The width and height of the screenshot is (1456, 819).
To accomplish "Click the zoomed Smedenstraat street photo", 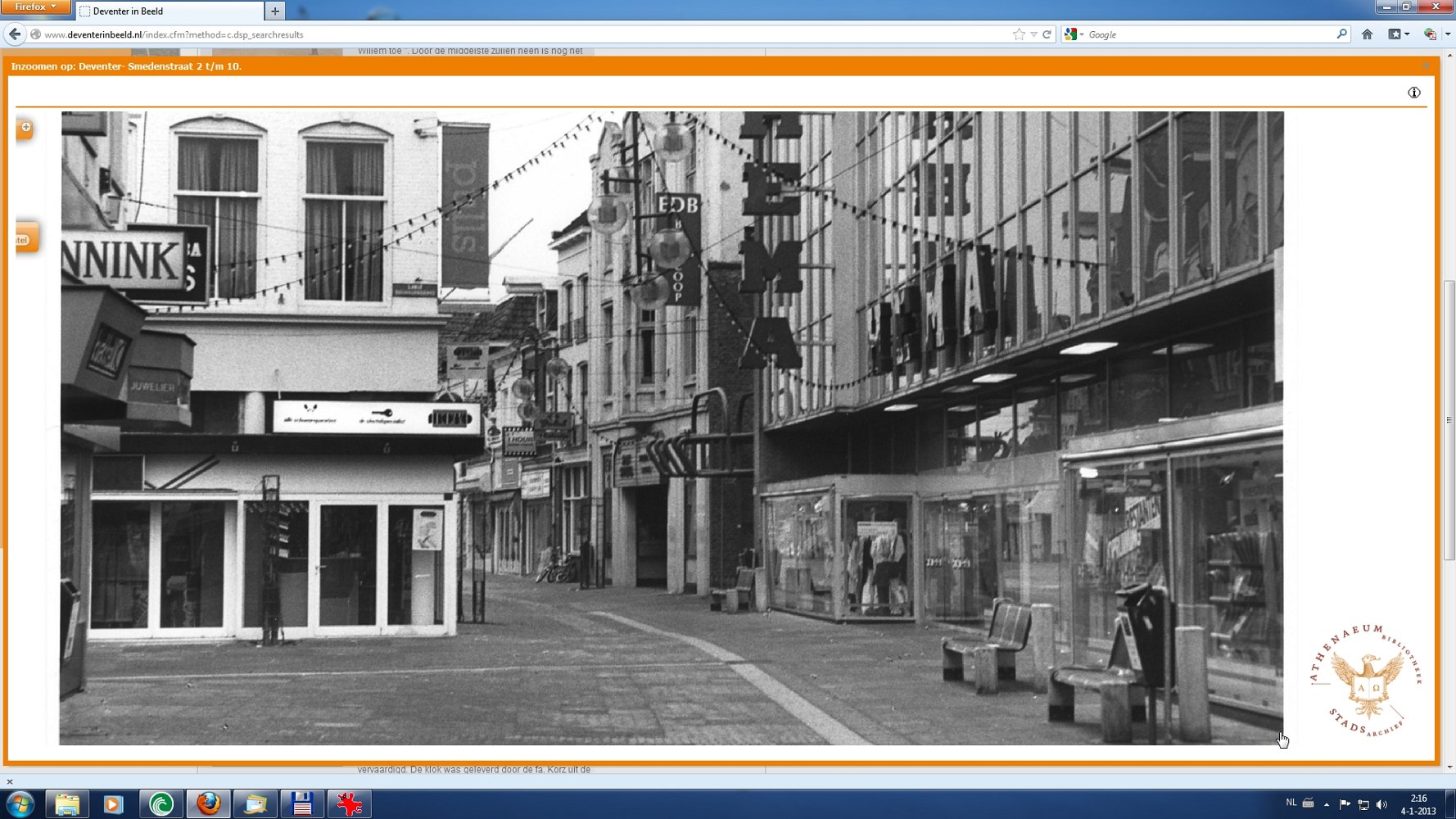I will point(671,428).
